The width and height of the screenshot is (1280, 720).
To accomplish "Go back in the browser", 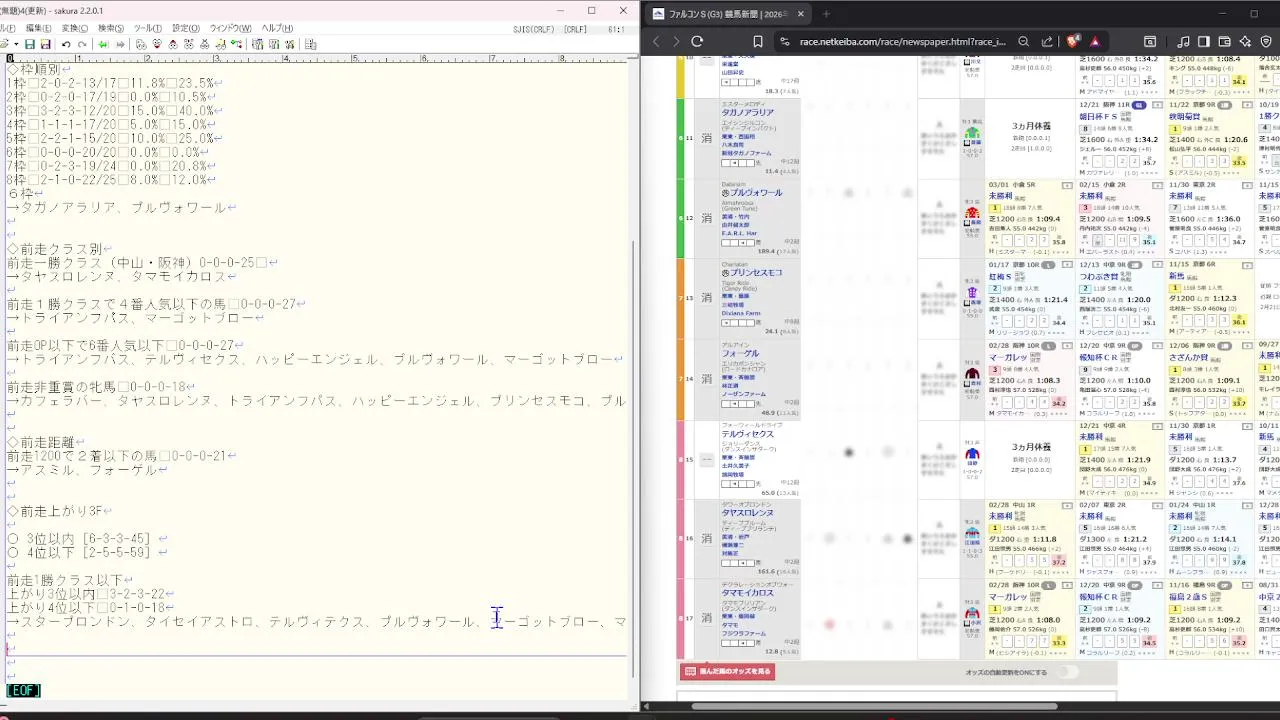I will (x=657, y=41).
